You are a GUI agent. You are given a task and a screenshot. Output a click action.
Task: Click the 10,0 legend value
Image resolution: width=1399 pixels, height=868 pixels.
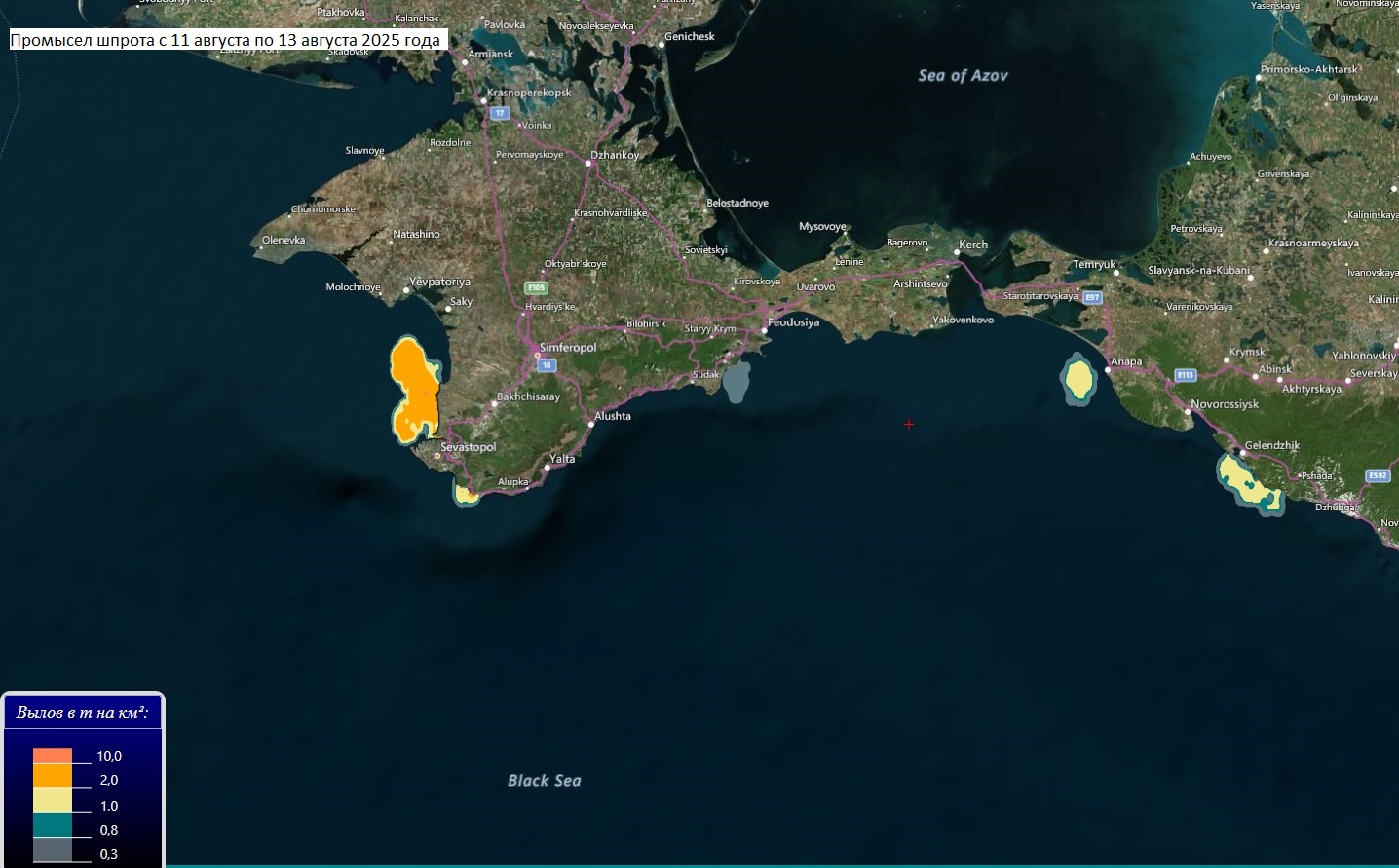109,756
